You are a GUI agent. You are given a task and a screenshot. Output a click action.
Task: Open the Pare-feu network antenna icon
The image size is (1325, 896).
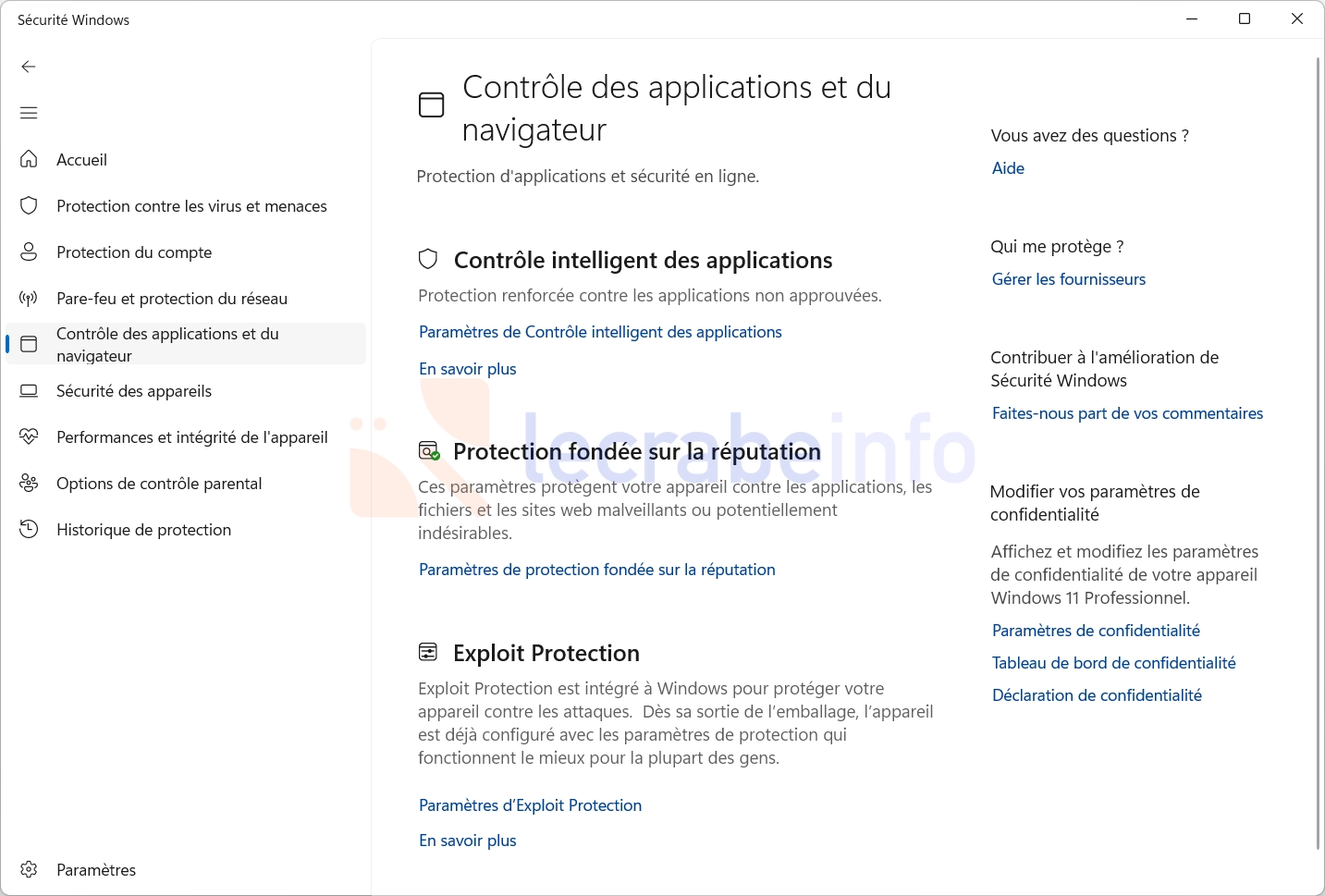29,298
